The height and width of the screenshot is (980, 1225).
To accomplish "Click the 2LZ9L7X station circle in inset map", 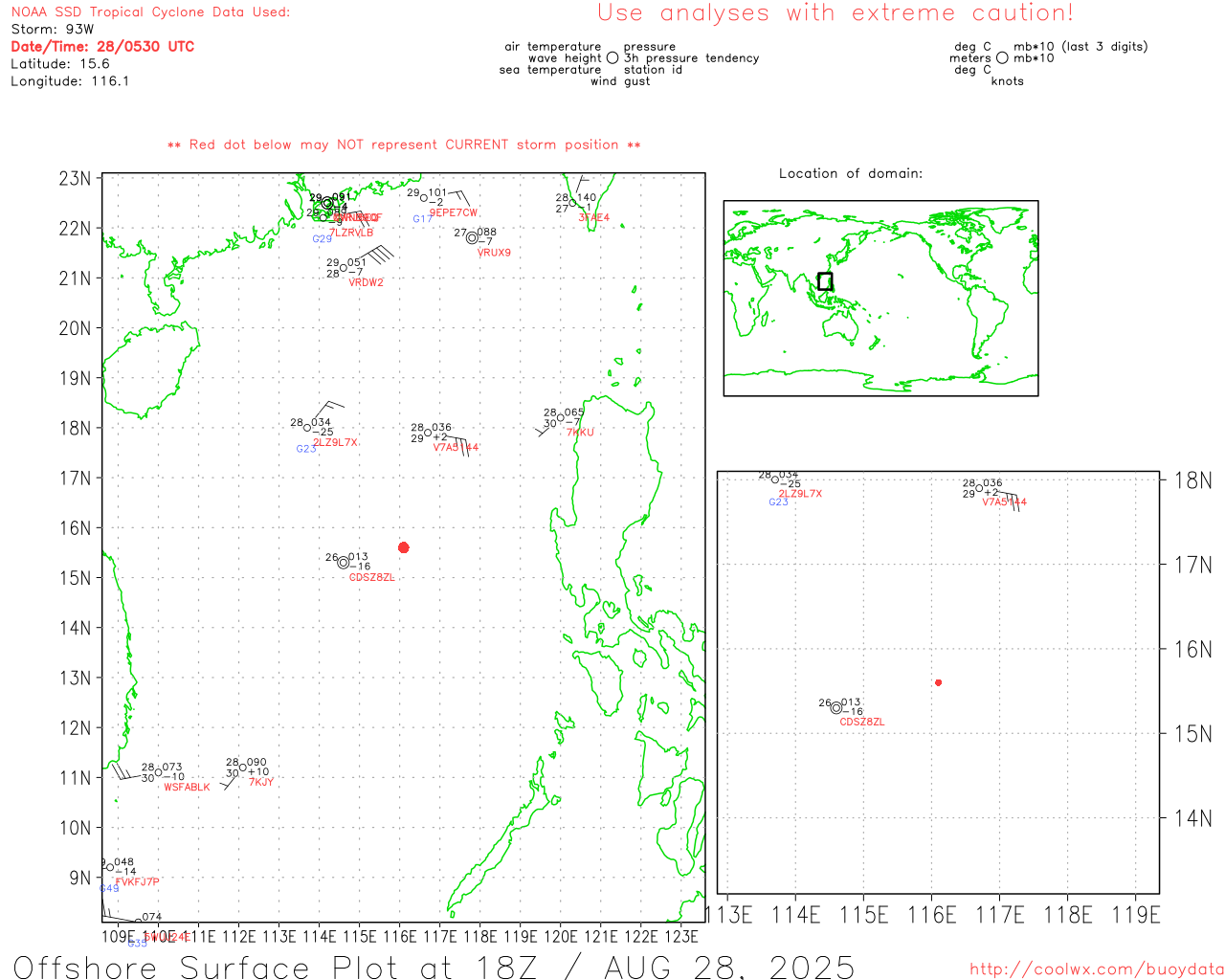I will point(775,479).
